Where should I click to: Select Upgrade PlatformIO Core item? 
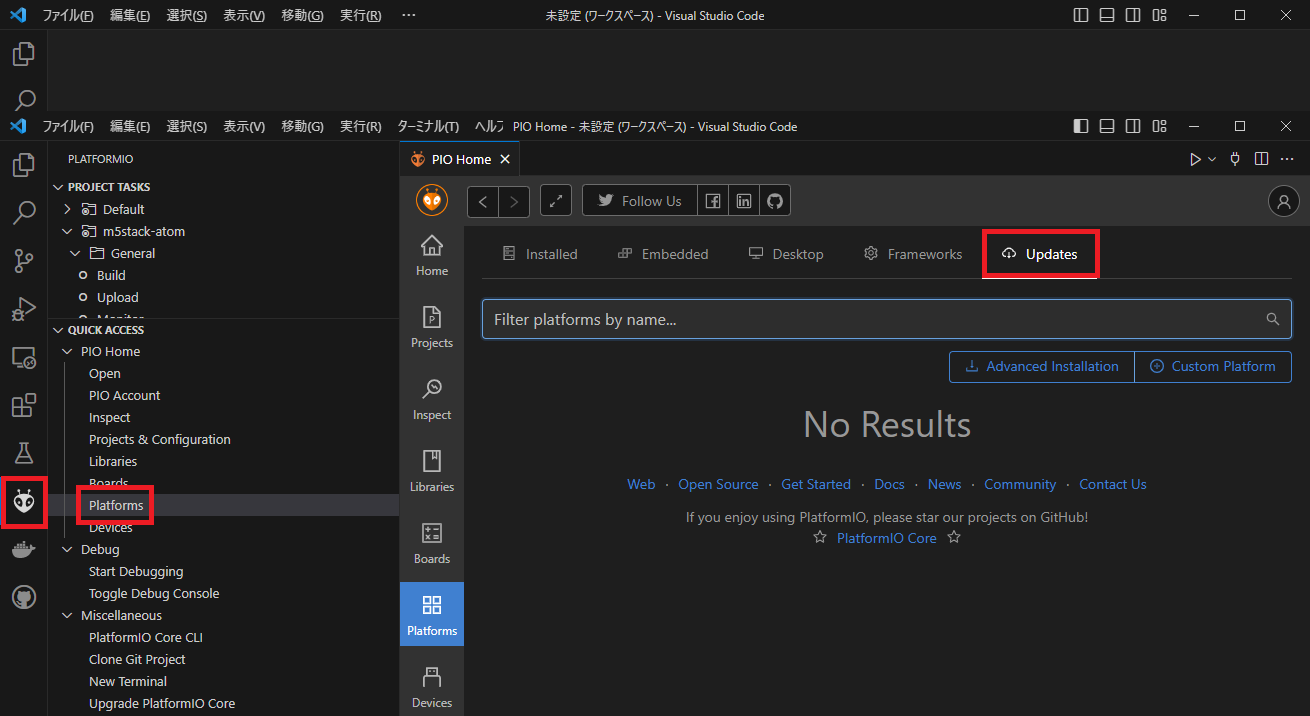click(162, 703)
